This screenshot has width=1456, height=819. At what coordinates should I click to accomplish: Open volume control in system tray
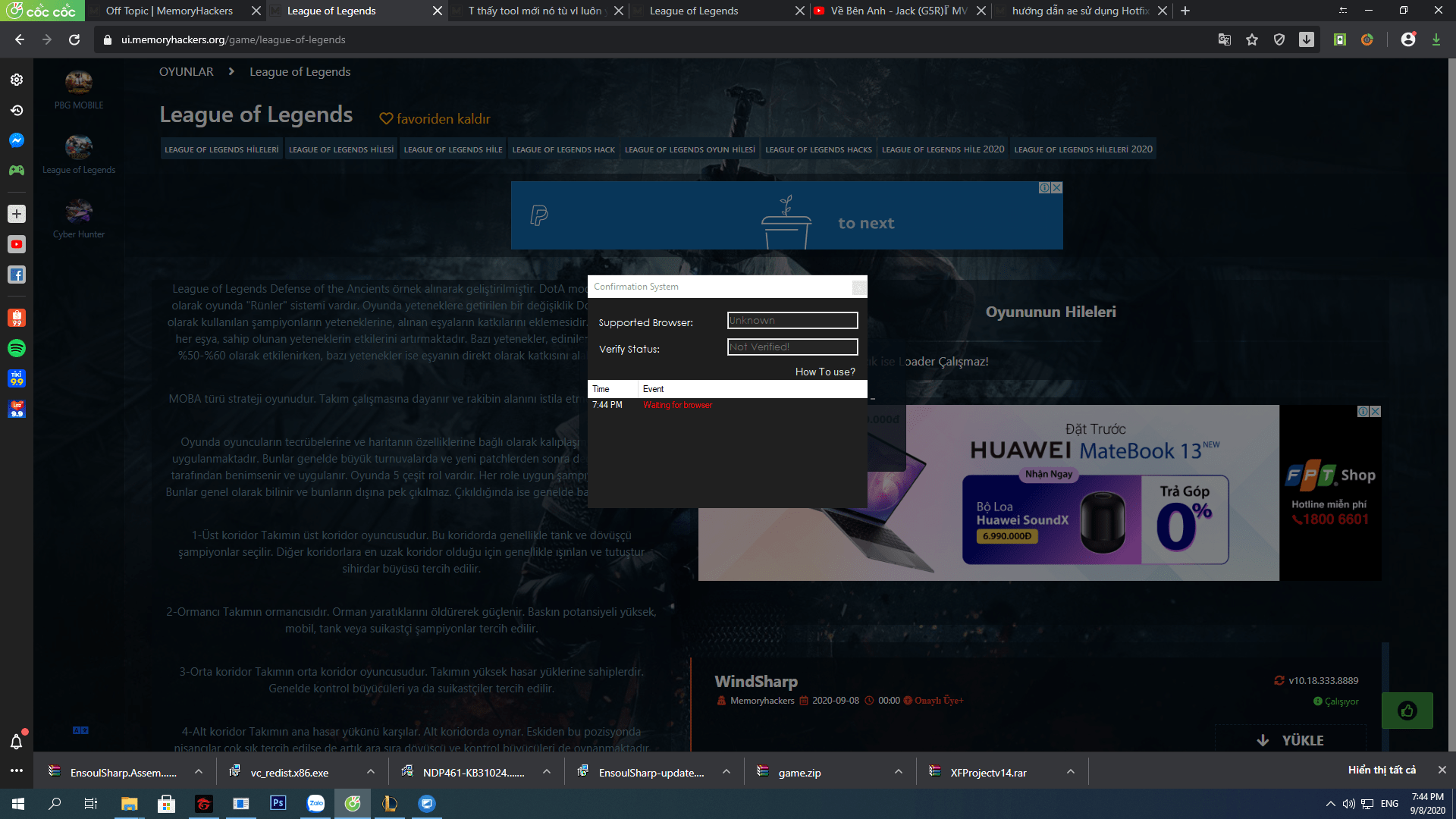point(1348,804)
